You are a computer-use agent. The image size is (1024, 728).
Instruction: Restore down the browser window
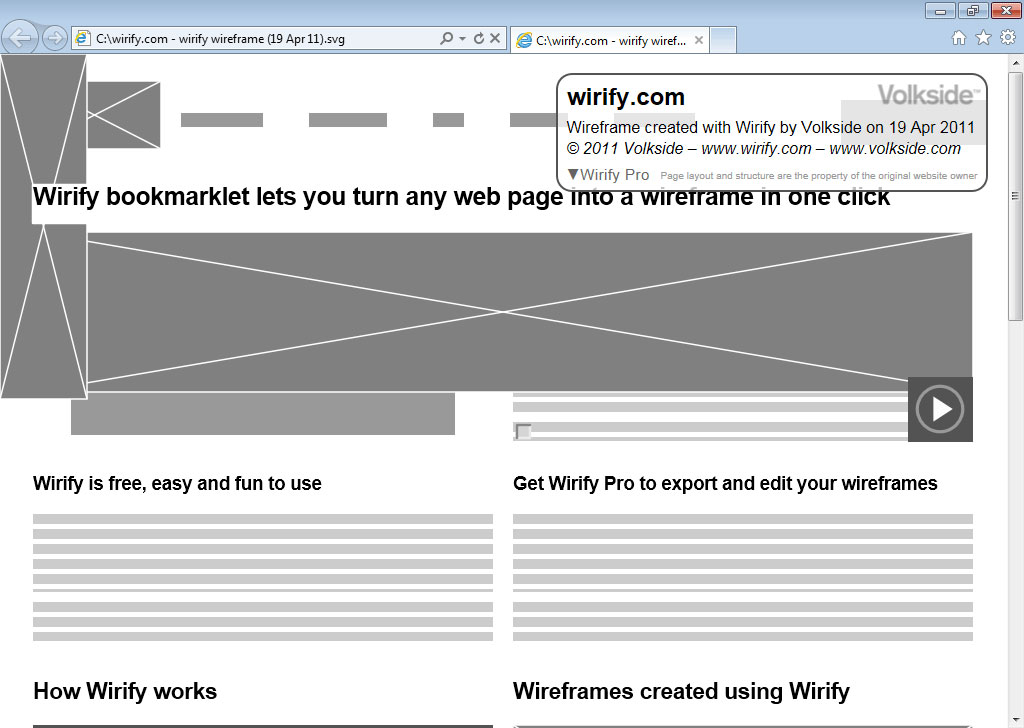[973, 10]
